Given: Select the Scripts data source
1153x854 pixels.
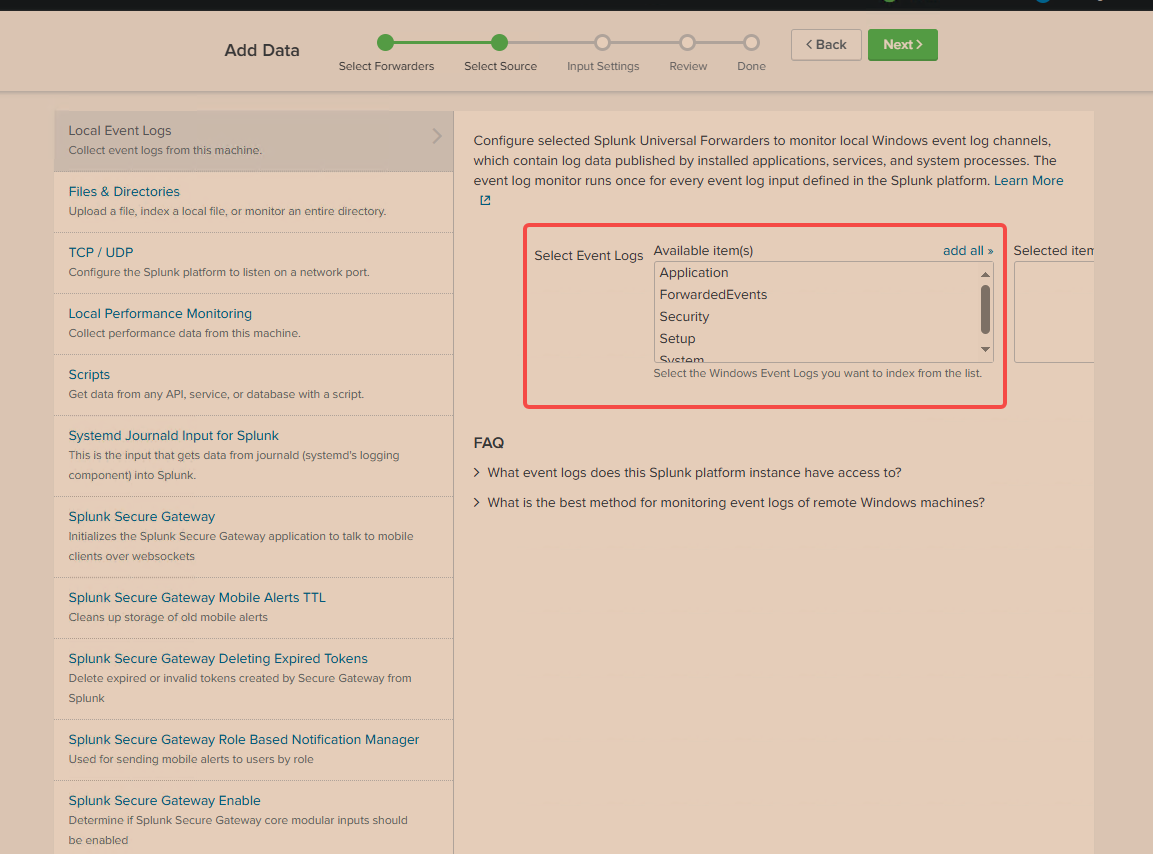Looking at the screenshot, I should 254,385.
